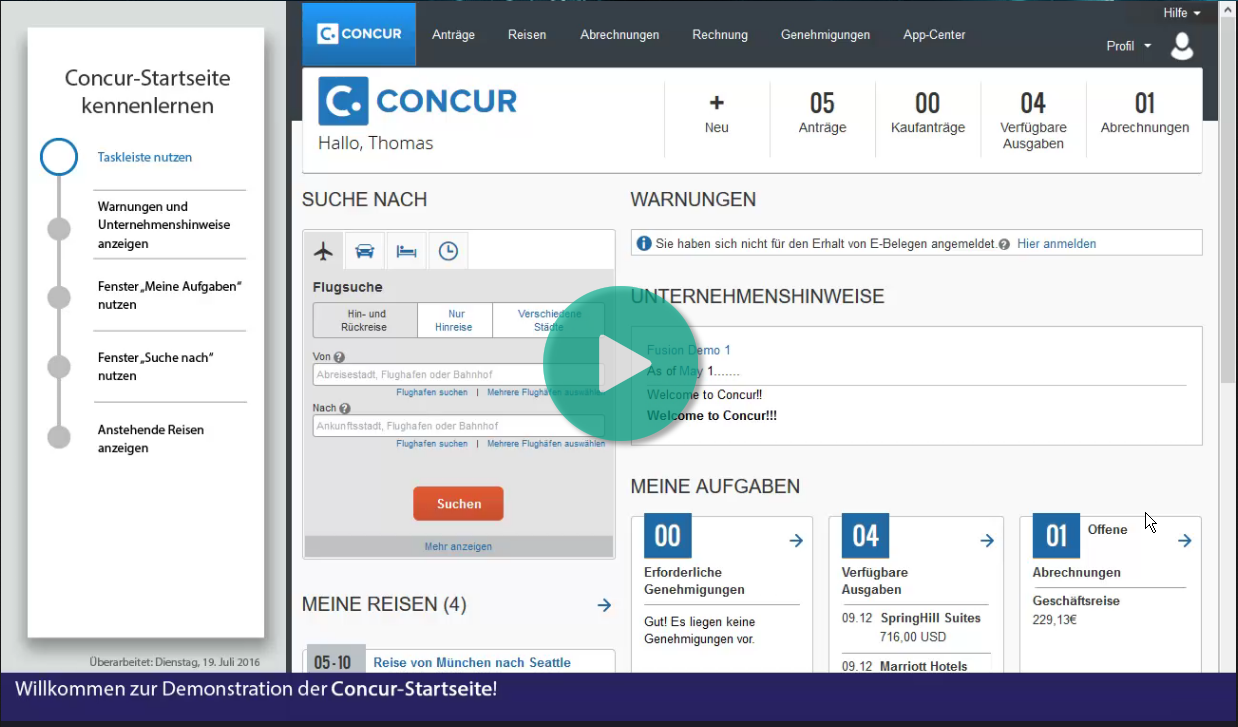Screen dimensions: 1238x727
Task: Open the Rechnung menu
Action: [720, 35]
